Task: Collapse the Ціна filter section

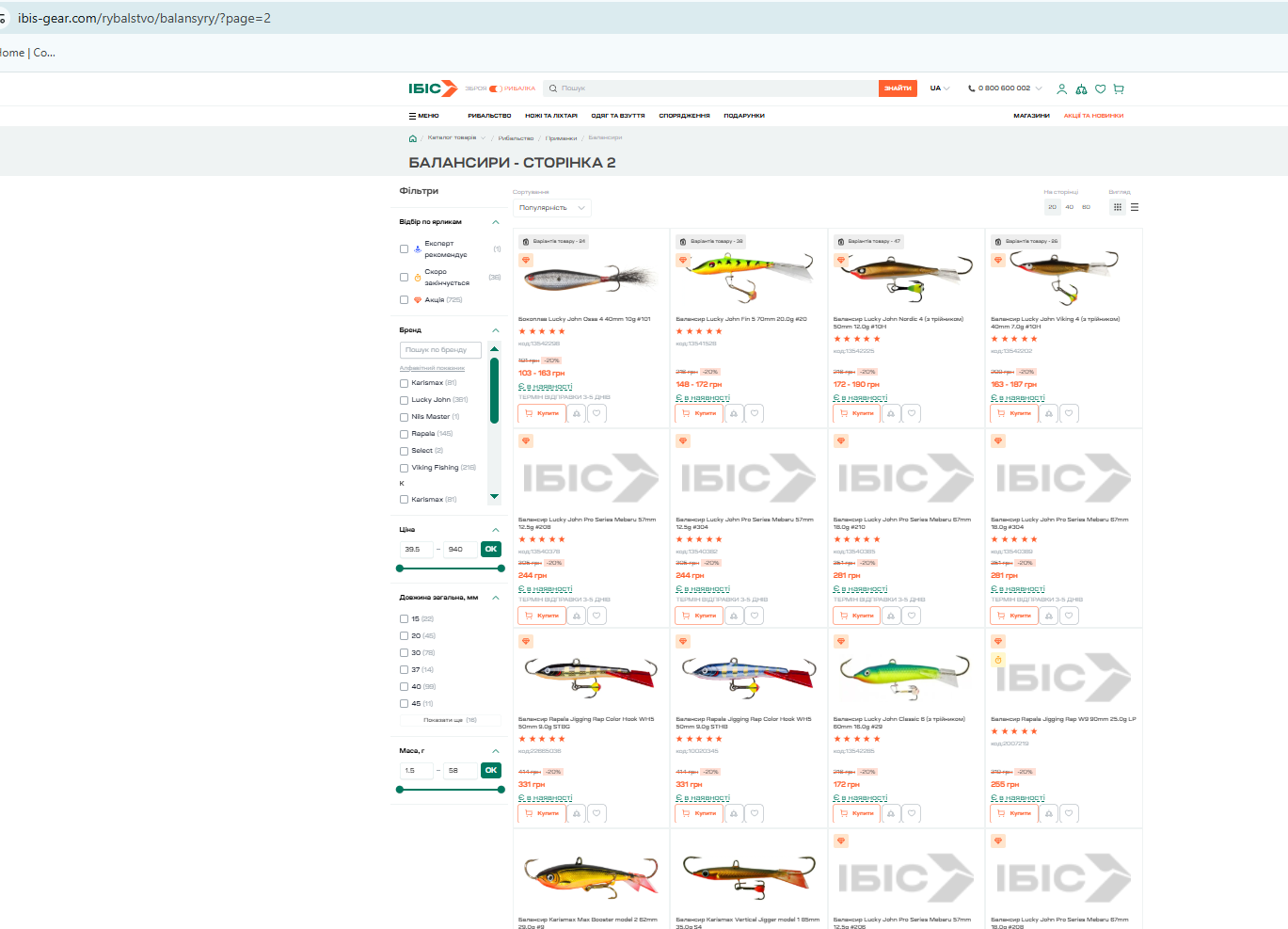Action: (496, 530)
